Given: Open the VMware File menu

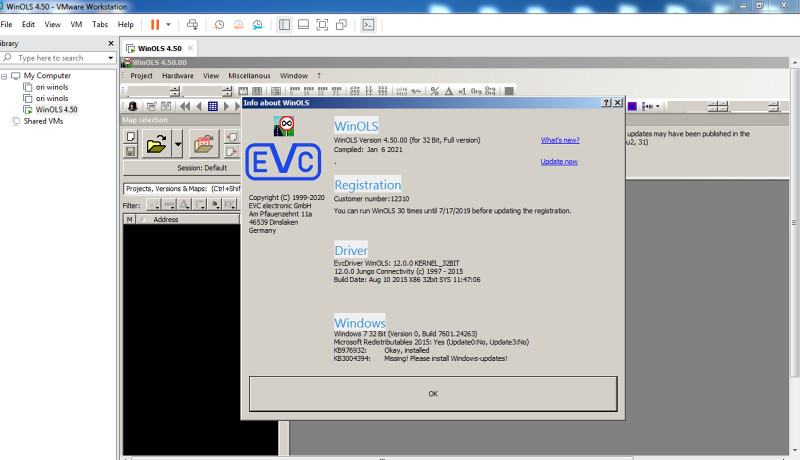Looking at the screenshot, I should [x=6, y=24].
